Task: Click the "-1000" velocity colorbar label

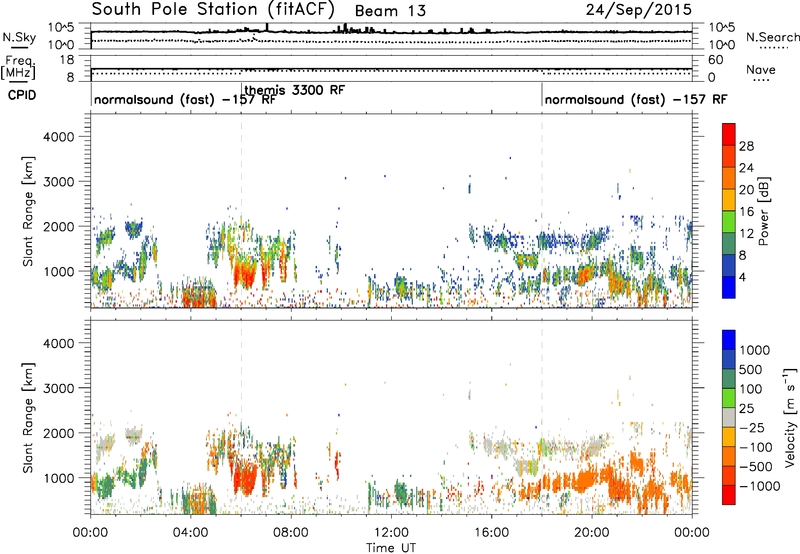Action: coord(759,486)
